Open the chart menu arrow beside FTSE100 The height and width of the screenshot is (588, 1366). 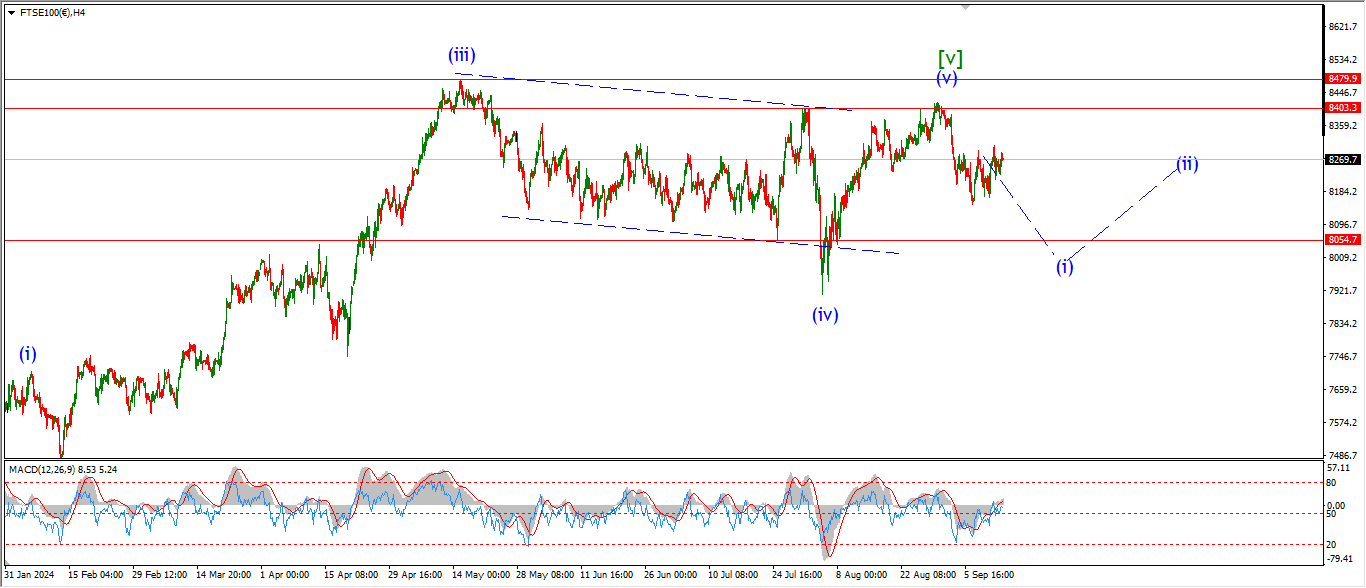tap(11, 13)
